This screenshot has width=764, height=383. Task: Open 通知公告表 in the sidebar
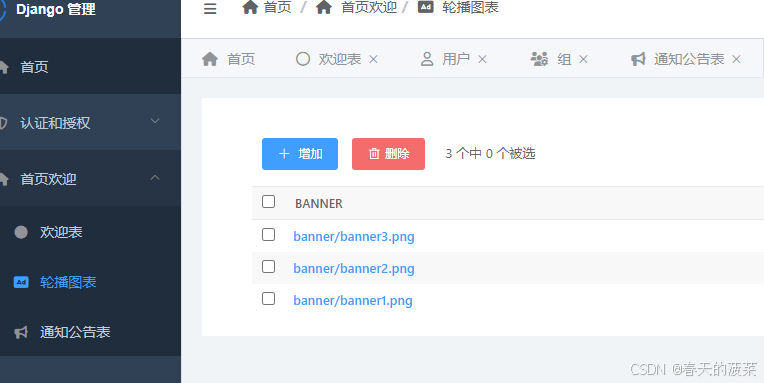90,332
